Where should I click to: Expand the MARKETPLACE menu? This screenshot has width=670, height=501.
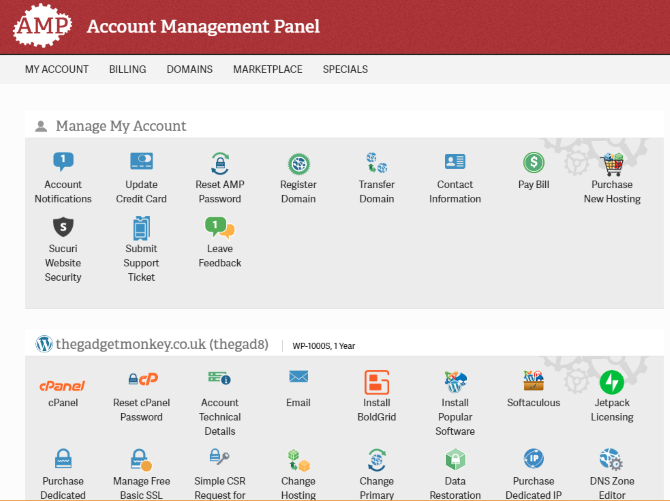268,69
